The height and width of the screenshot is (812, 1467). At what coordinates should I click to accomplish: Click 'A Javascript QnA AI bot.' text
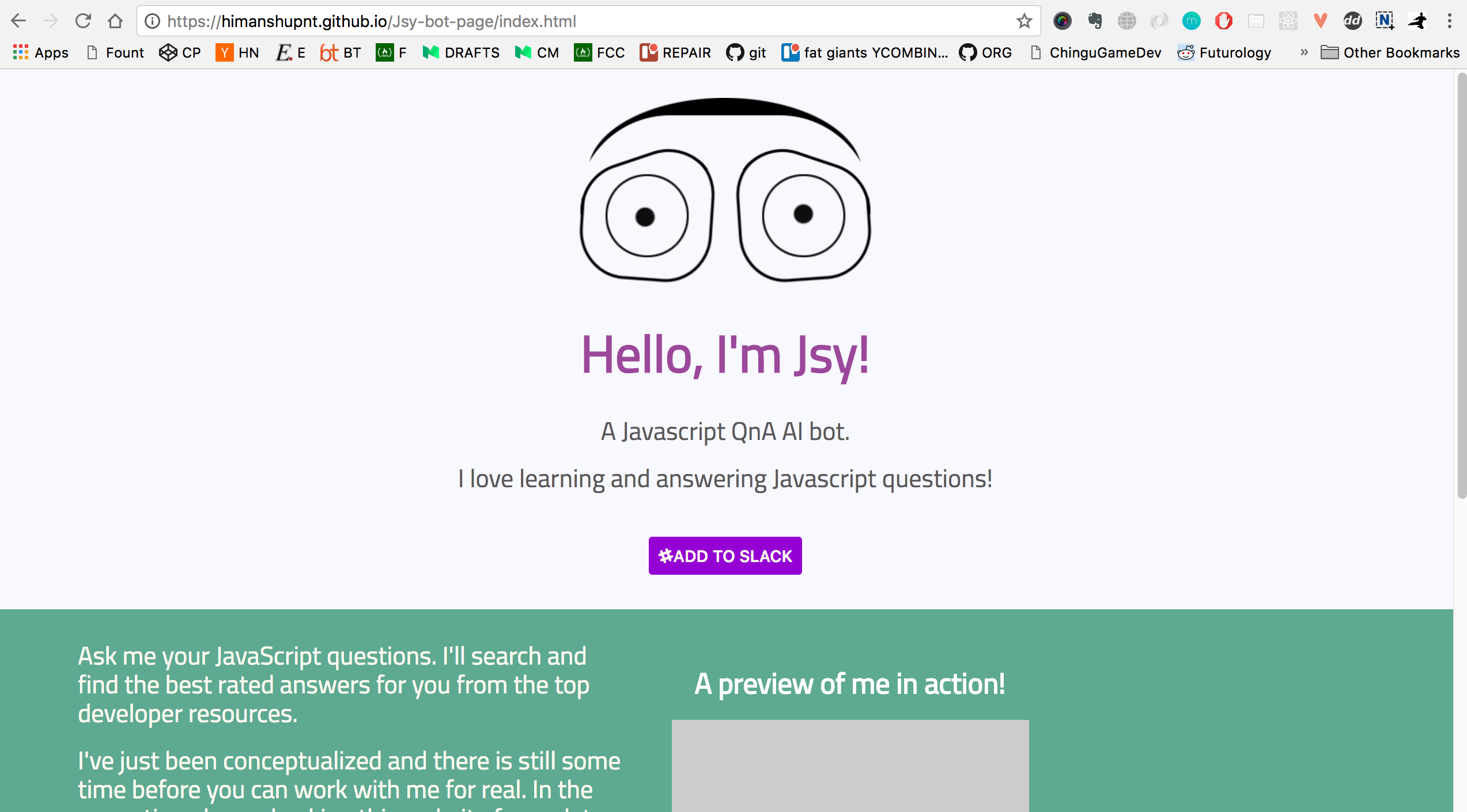pos(725,431)
